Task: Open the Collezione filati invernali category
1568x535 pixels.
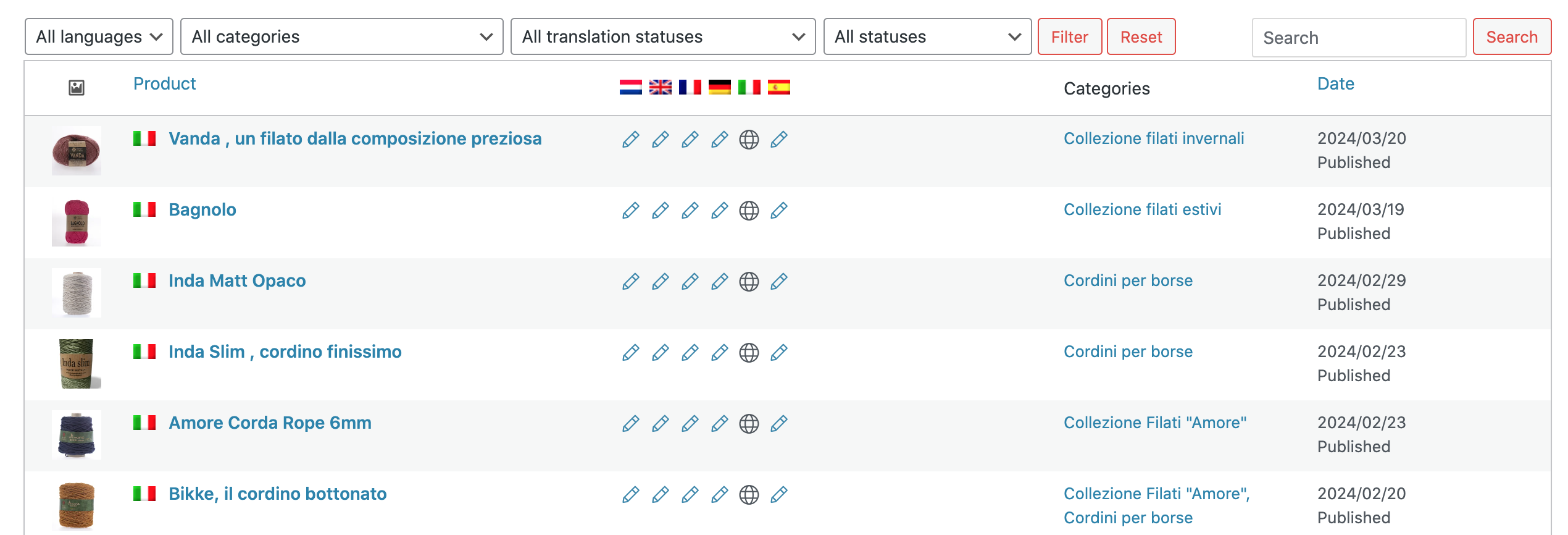Action: tap(1153, 139)
